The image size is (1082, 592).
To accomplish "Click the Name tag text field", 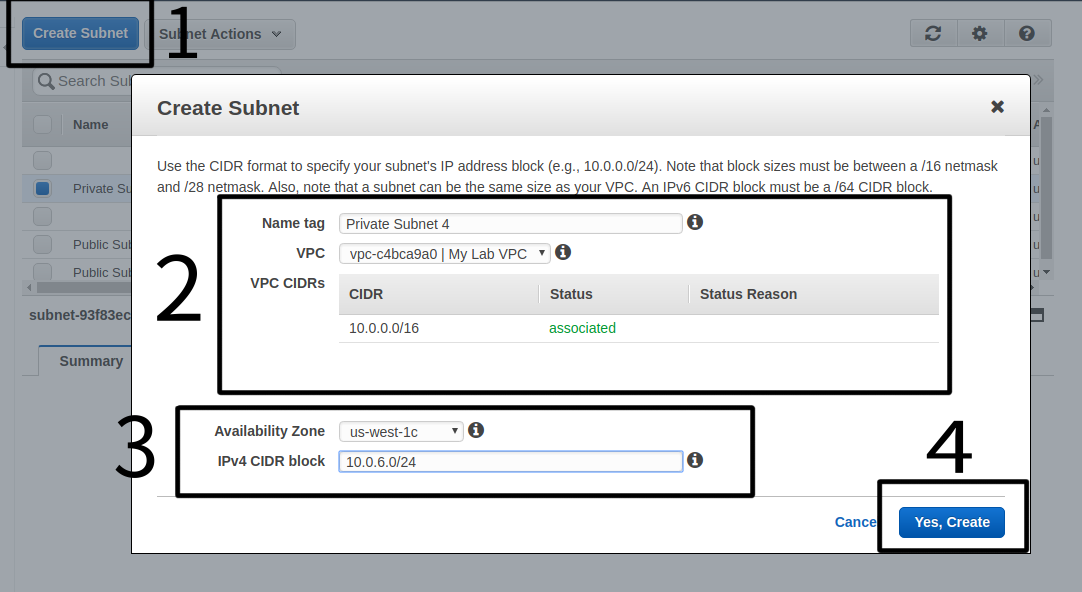I will [x=510, y=223].
